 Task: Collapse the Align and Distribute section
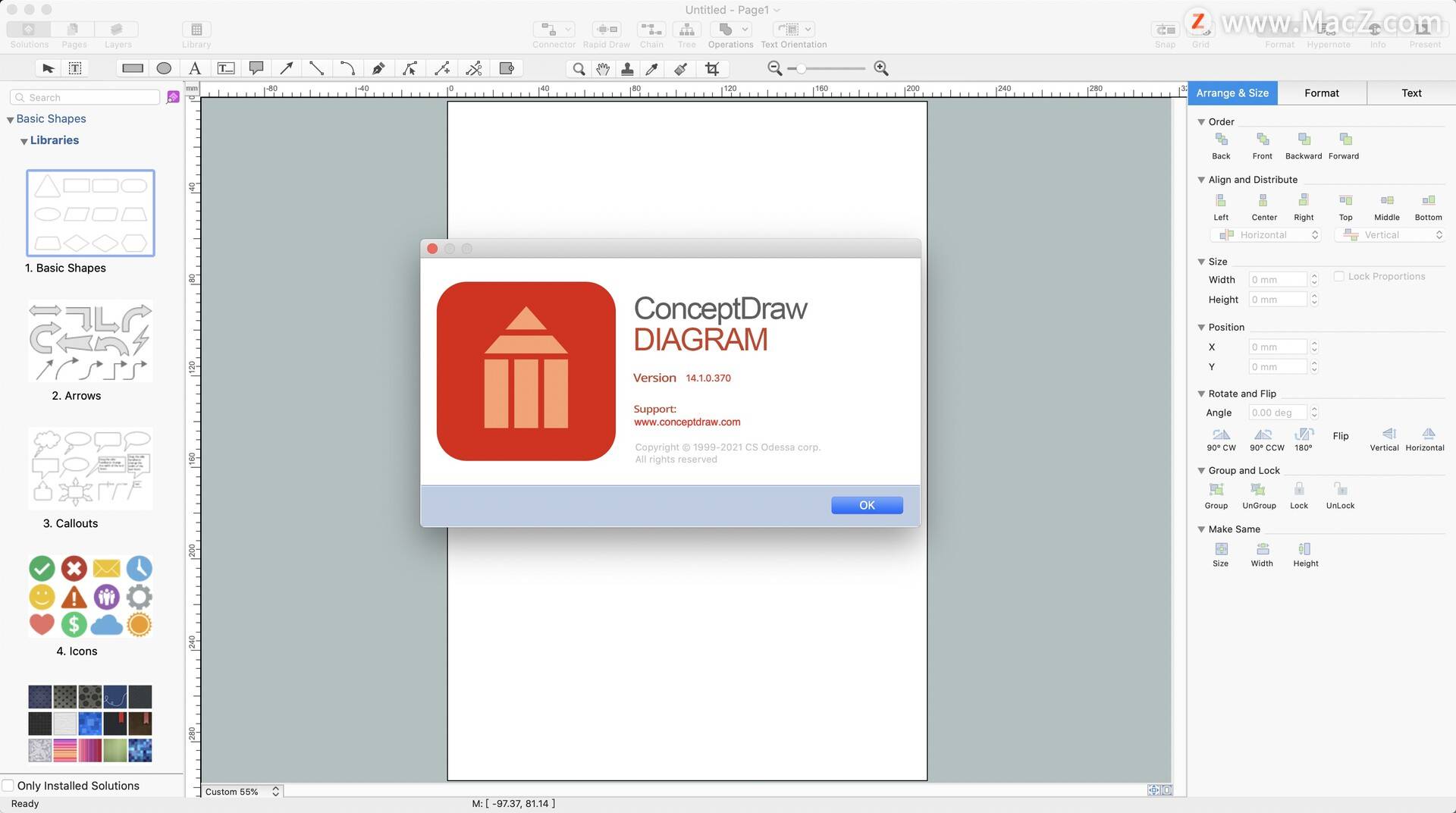(x=1201, y=180)
